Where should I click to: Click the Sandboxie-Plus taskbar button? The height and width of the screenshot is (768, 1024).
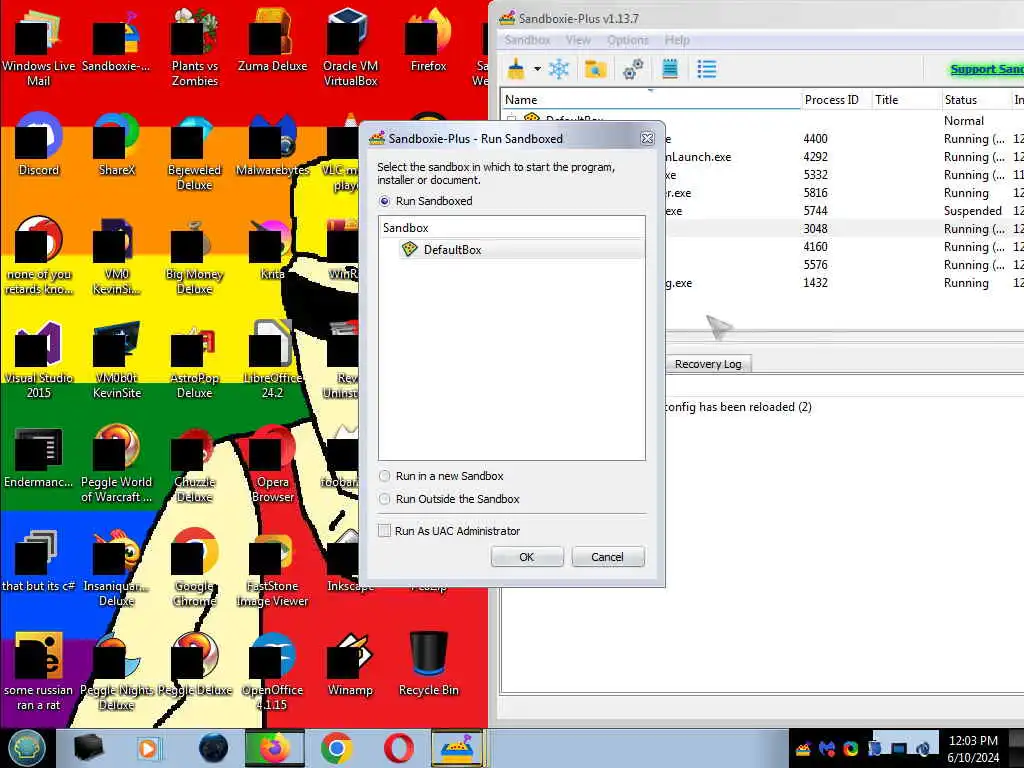pyautogui.click(x=457, y=748)
